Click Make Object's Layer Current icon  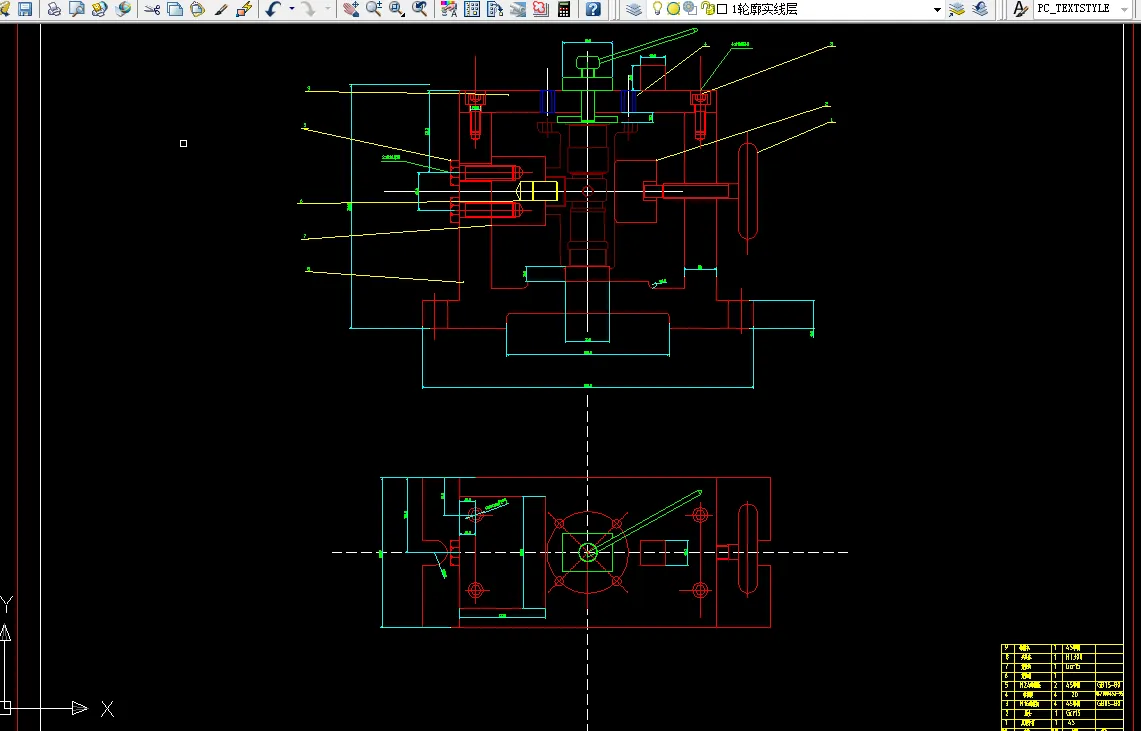(957, 9)
